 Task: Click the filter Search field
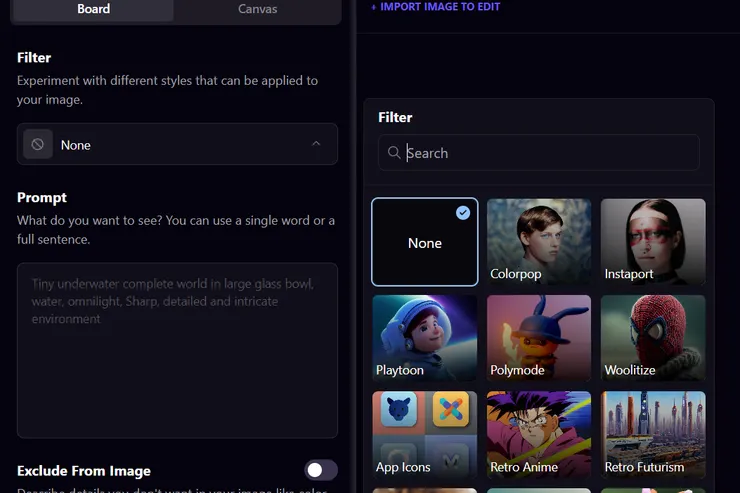pyautogui.click(x=538, y=152)
